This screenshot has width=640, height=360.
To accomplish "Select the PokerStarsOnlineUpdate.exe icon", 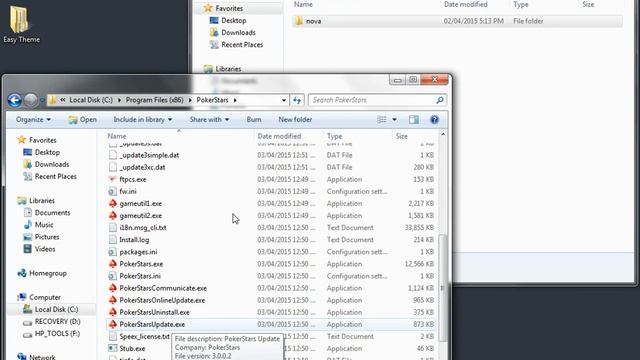I will click(113, 300).
